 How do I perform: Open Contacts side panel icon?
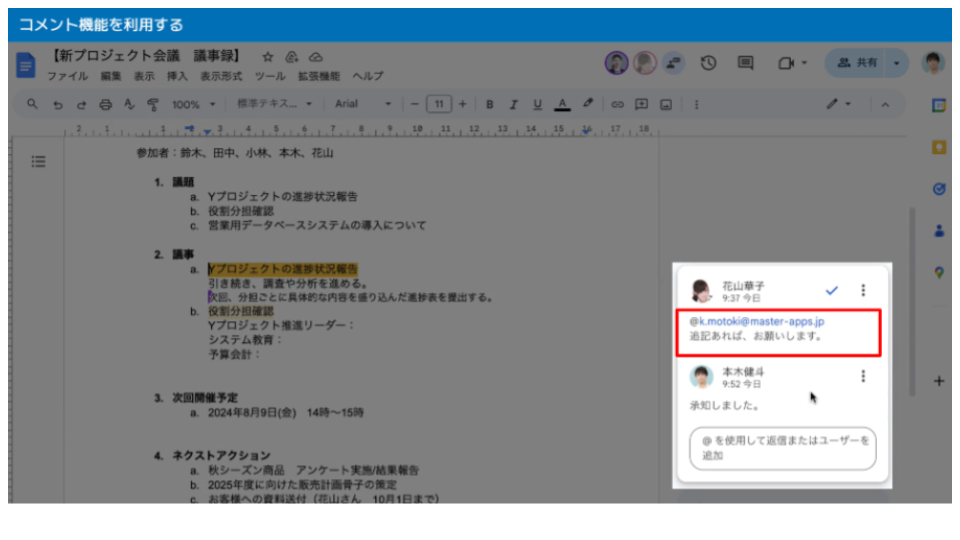[939, 231]
